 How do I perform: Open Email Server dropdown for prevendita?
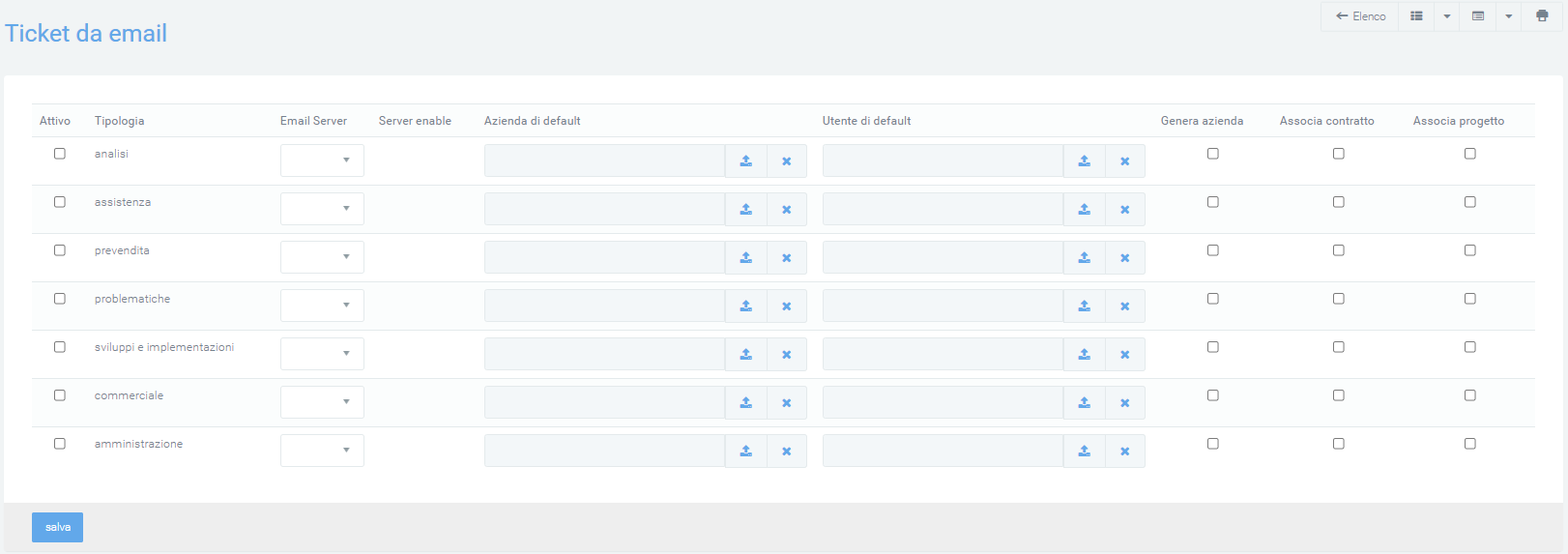[x=322, y=257]
